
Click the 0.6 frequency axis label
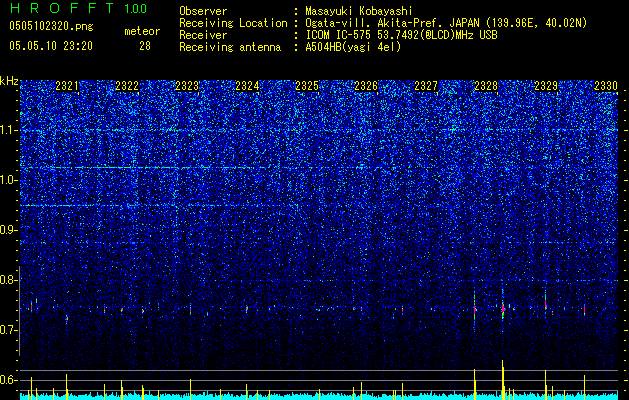(9, 380)
